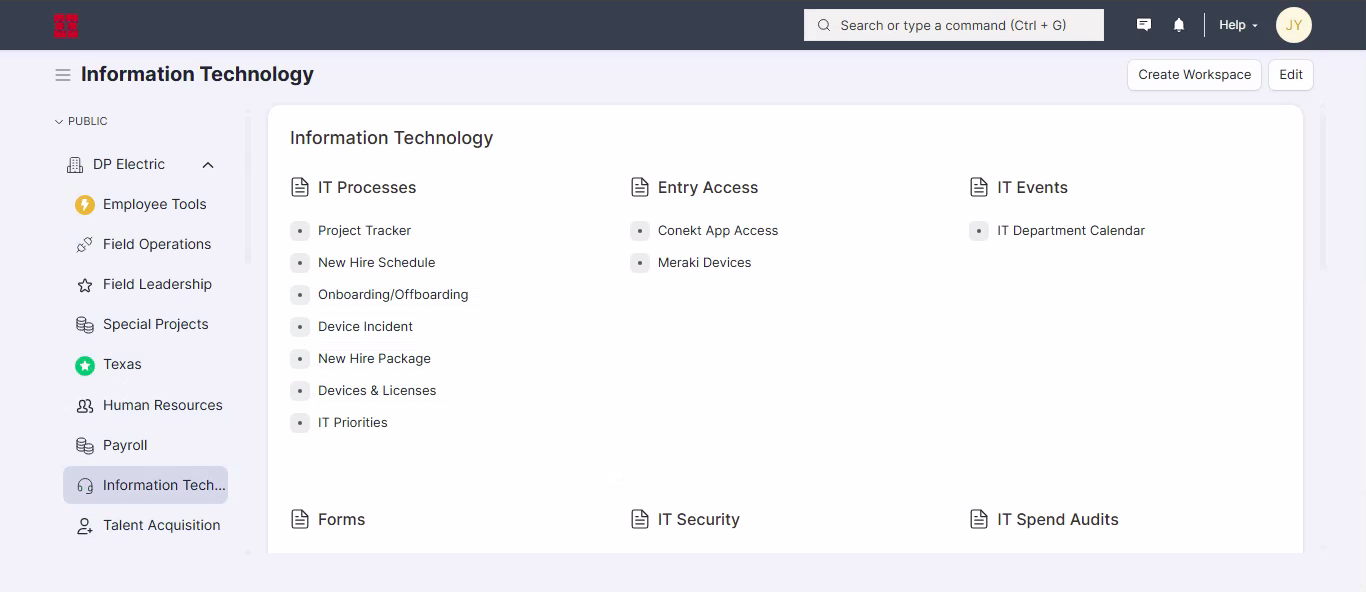Screen dimensions: 1366x592
Task: Click the main content vertical scrollbar
Action: coord(1323,190)
